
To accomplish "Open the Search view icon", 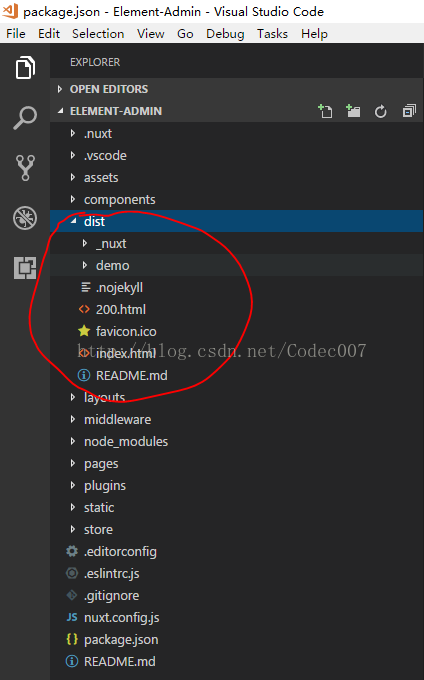I will coord(25,118).
